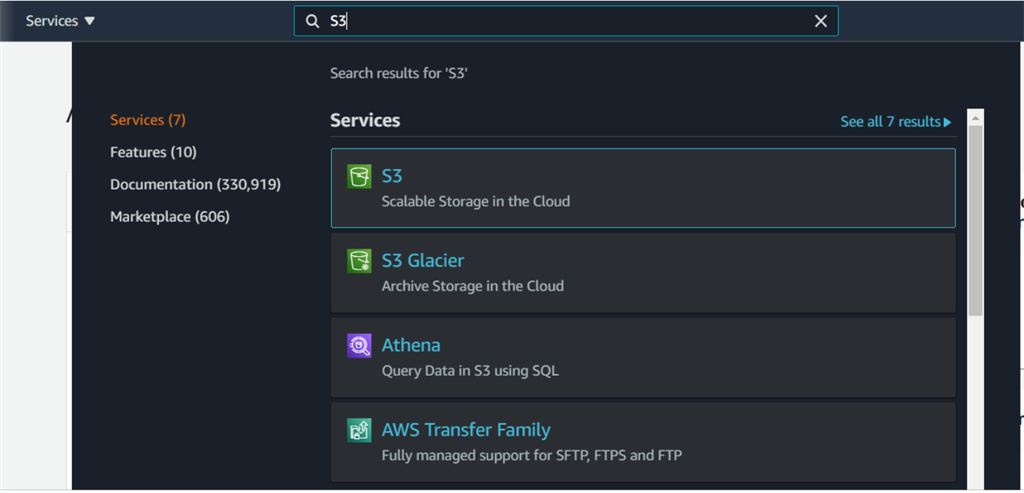This screenshot has width=1024, height=493.
Task: Click the AWS Transfer Family icon
Action: pos(359,430)
